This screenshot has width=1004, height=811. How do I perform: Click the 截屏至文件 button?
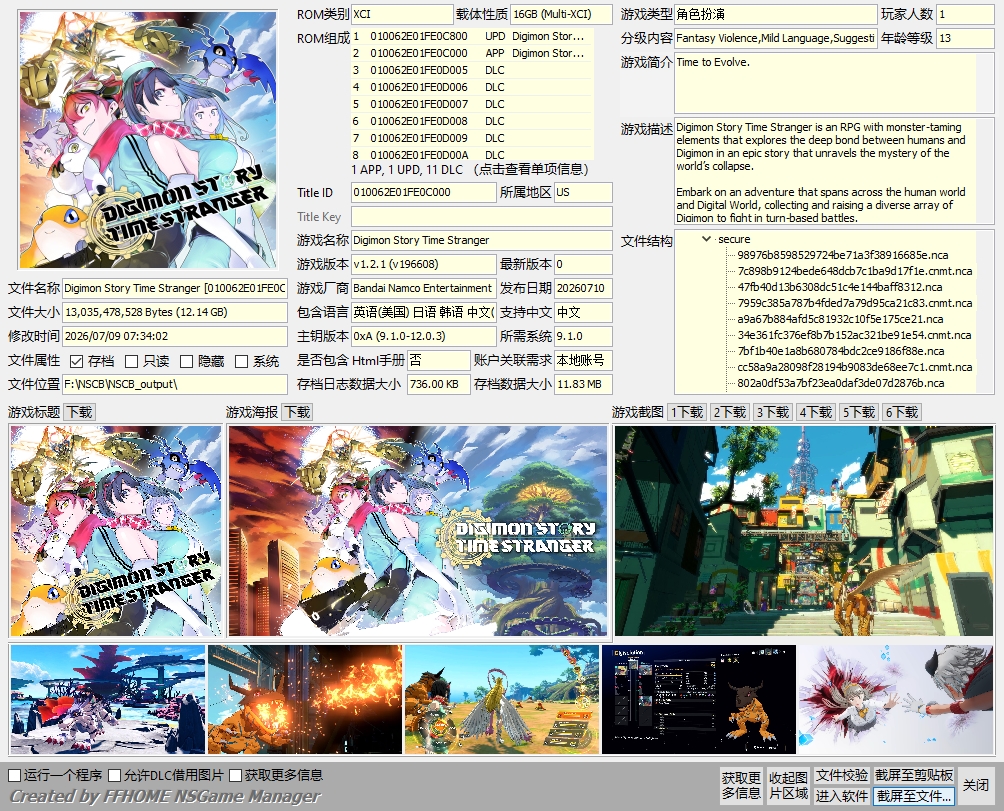914,796
